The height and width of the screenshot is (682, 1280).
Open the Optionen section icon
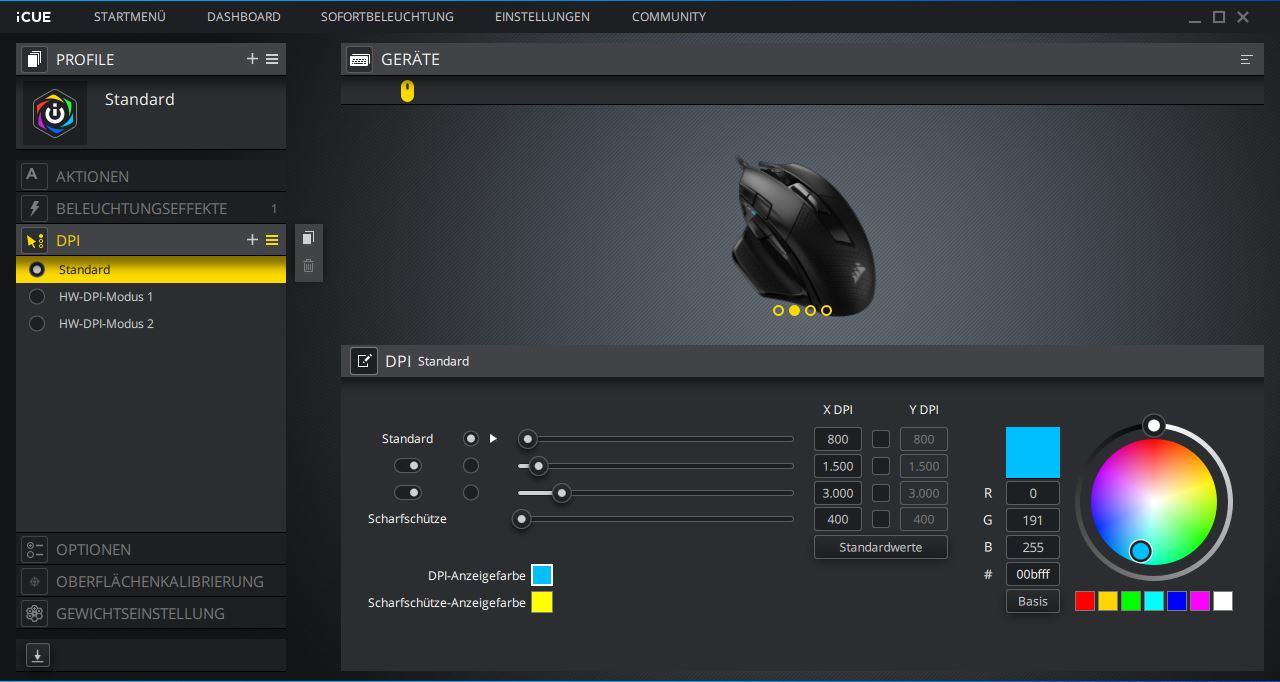click(x=34, y=549)
